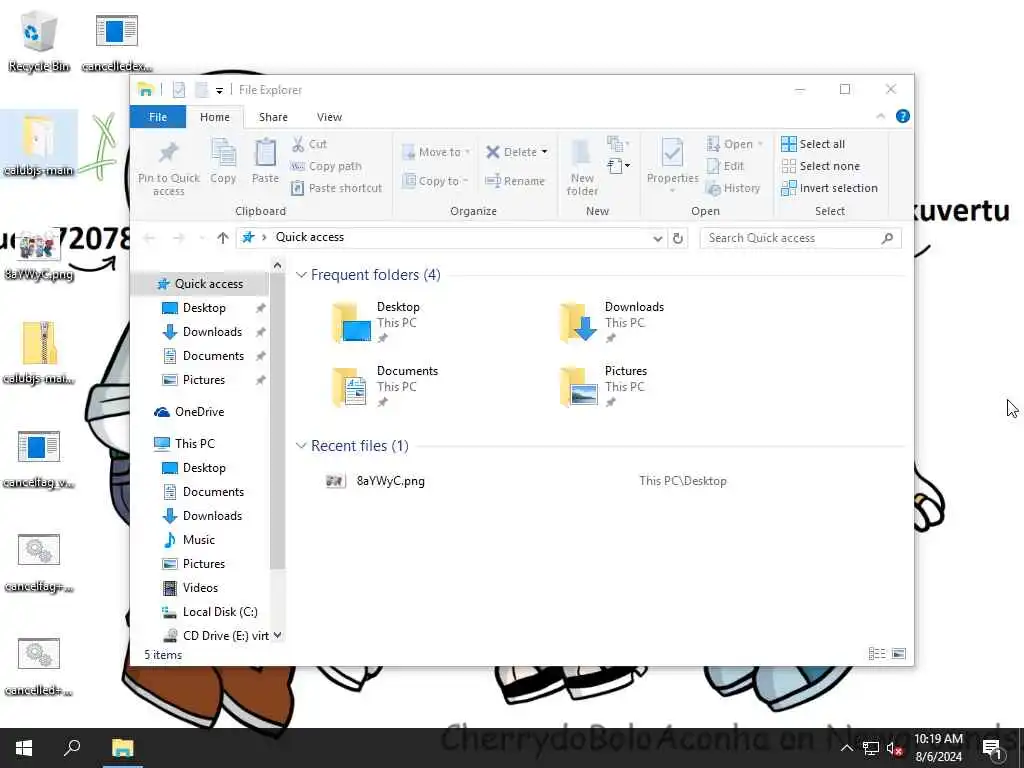
Task: Open Documents folder in Frequent folders
Action: 385,386
